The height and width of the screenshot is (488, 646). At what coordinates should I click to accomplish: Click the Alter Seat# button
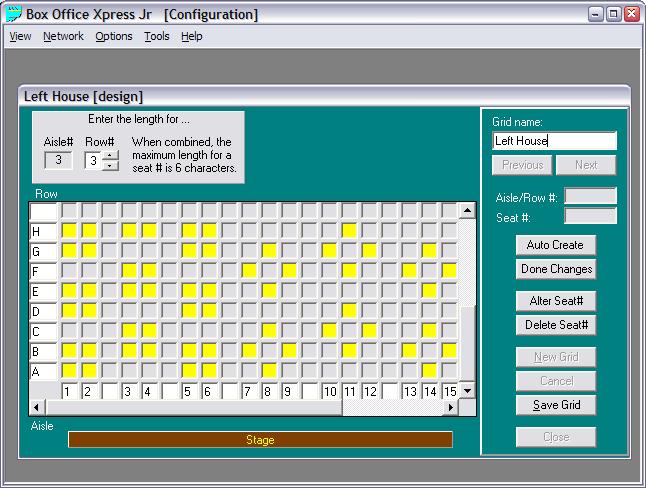(555, 301)
